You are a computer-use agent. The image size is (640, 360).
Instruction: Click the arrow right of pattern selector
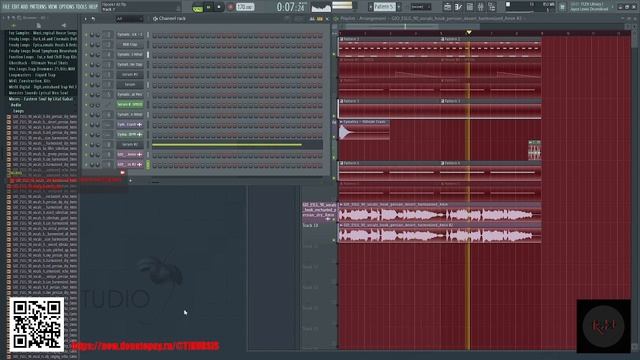[399, 7]
